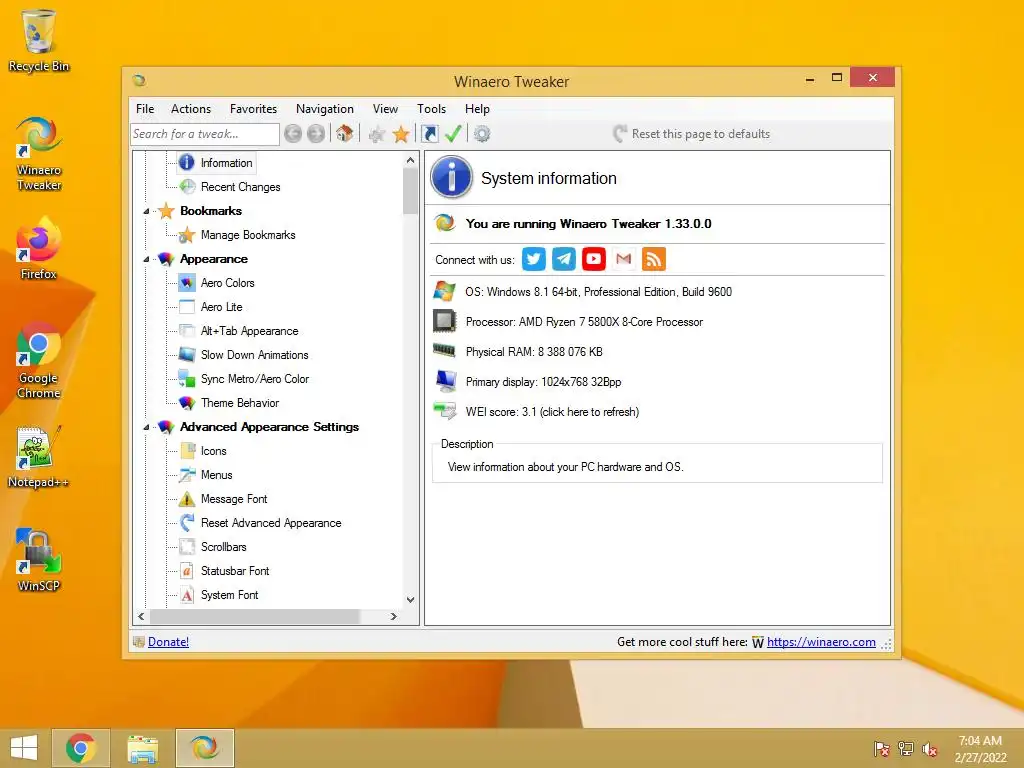The height and width of the screenshot is (768, 1024).
Task: Select Menus tree item
Action: point(216,475)
